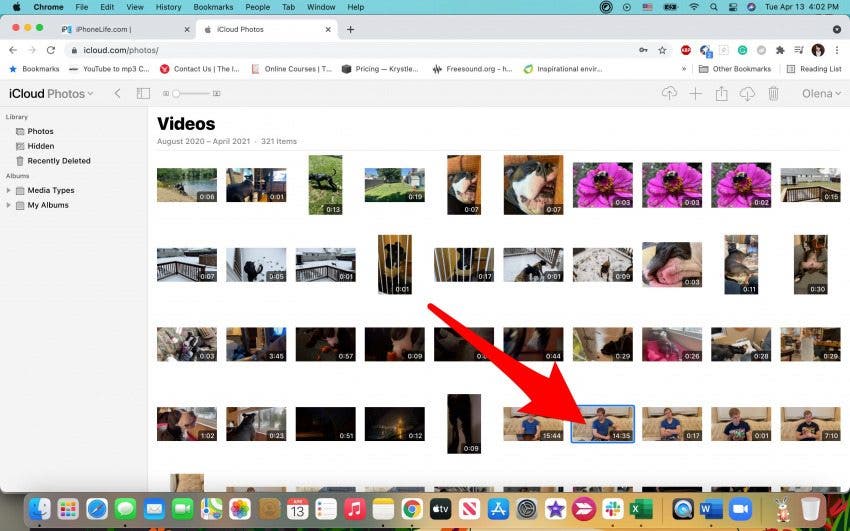Expand the Media Types folder
Image resolution: width=850 pixels, height=531 pixels.
point(8,190)
